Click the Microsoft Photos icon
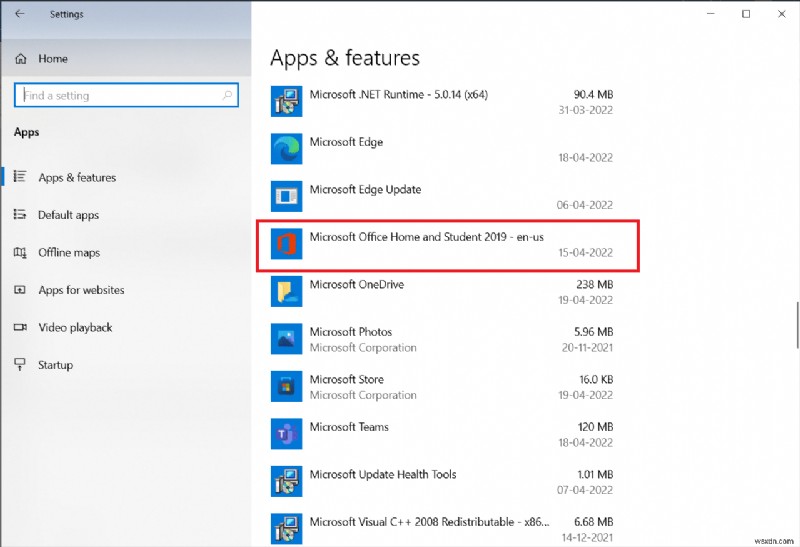Screen dimensions: 800x547 coord(286,338)
